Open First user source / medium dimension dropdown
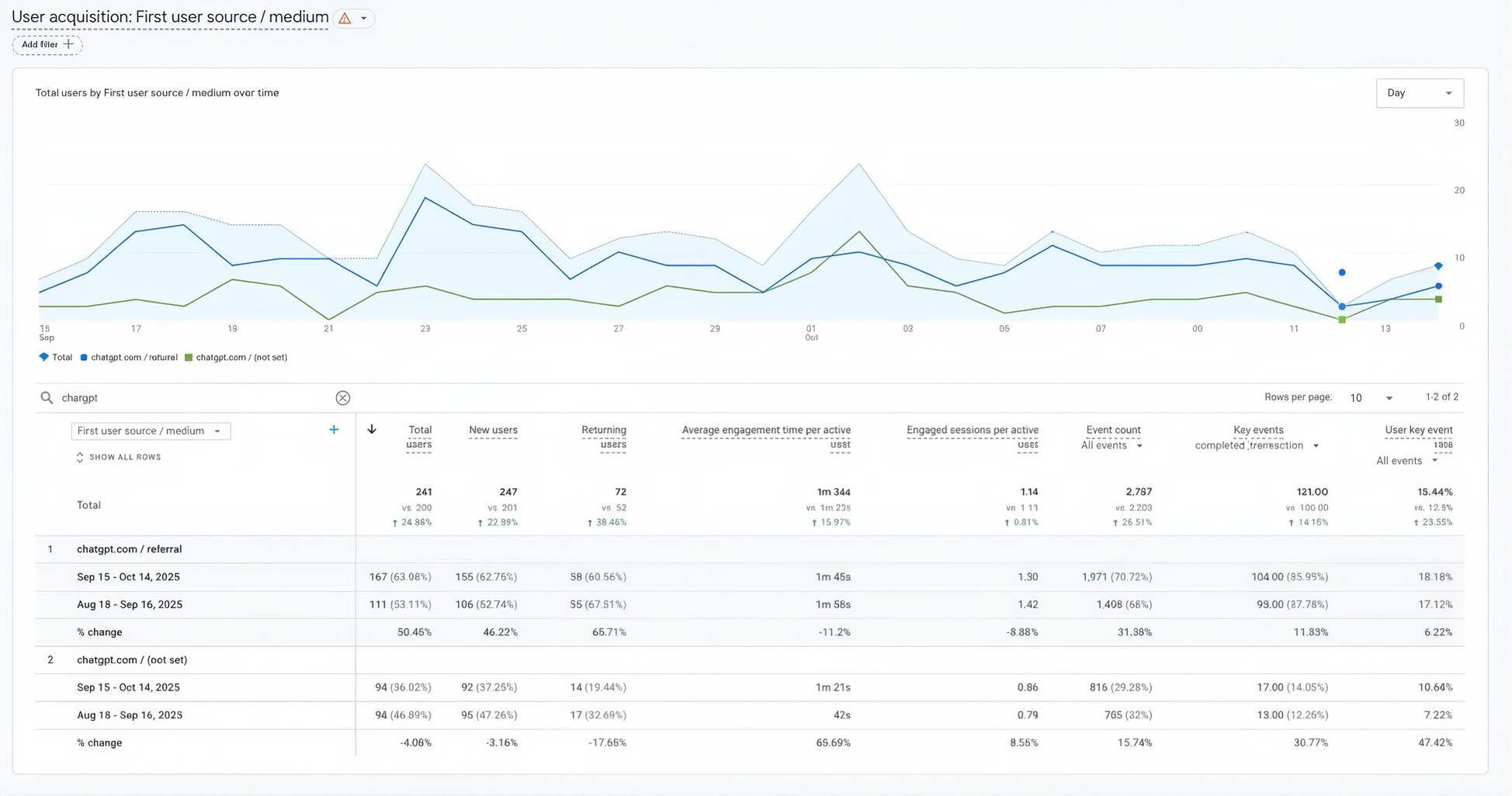This screenshot has width=1512, height=796. [x=151, y=431]
